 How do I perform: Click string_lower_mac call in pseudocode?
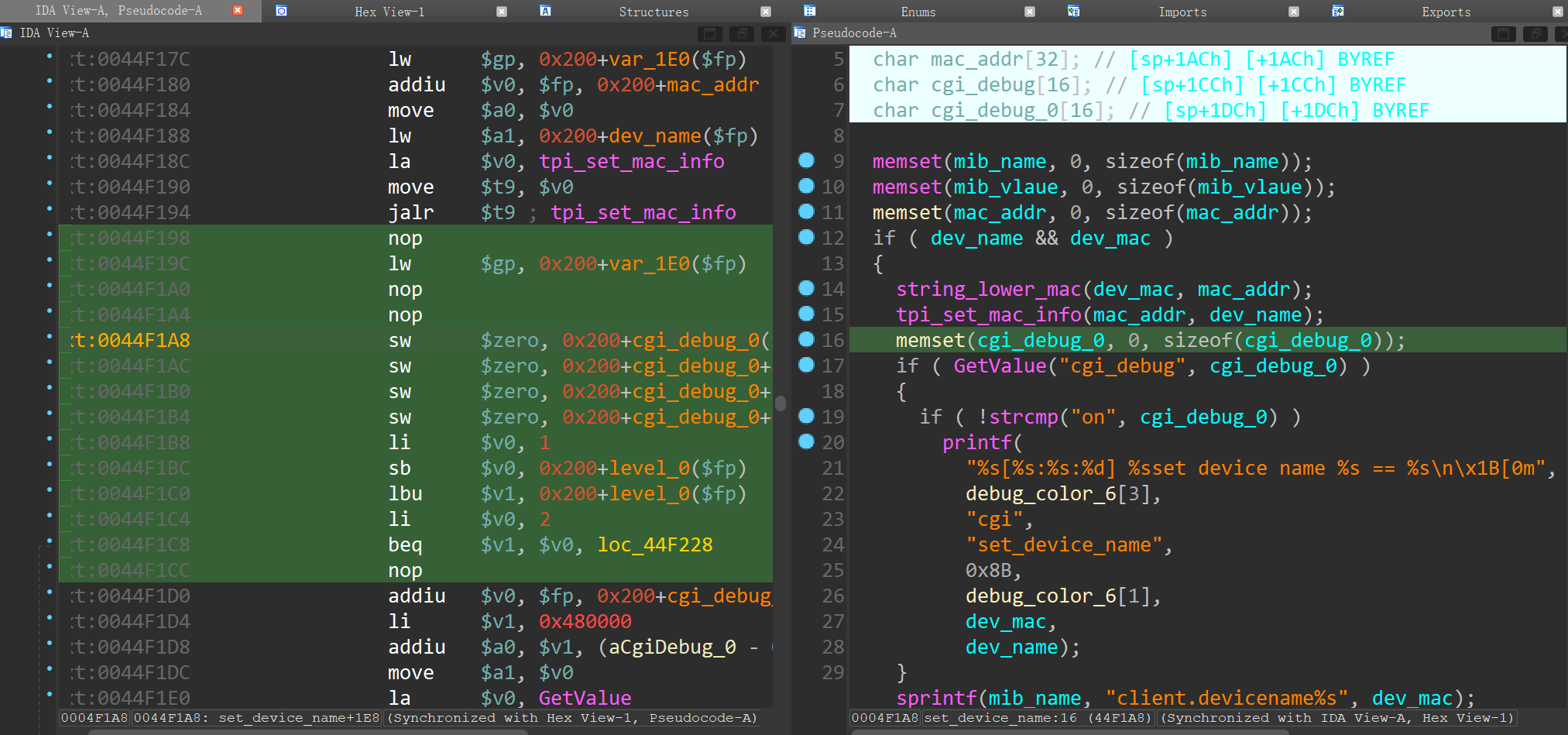coord(989,289)
